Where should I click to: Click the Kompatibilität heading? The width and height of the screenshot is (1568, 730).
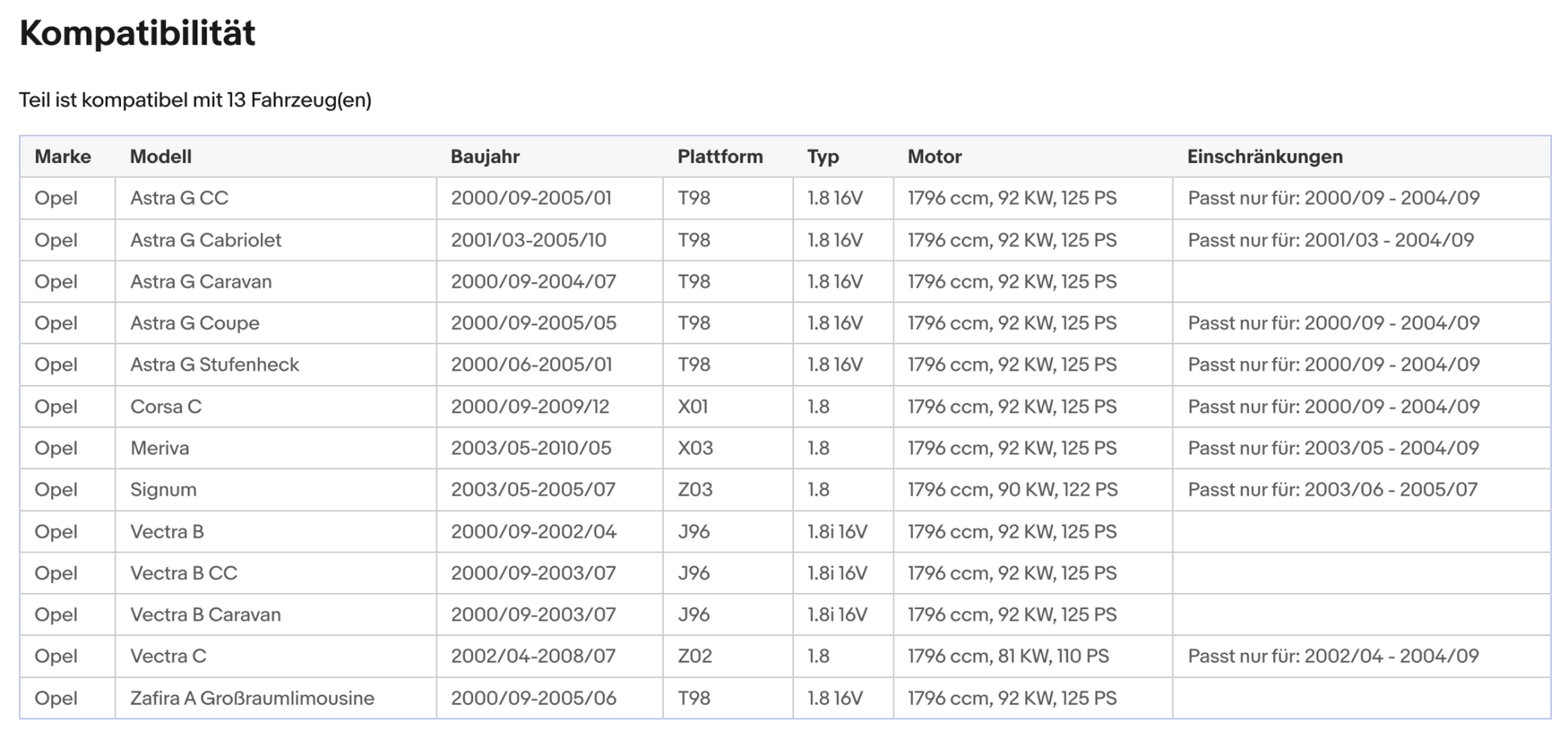pos(137,34)
